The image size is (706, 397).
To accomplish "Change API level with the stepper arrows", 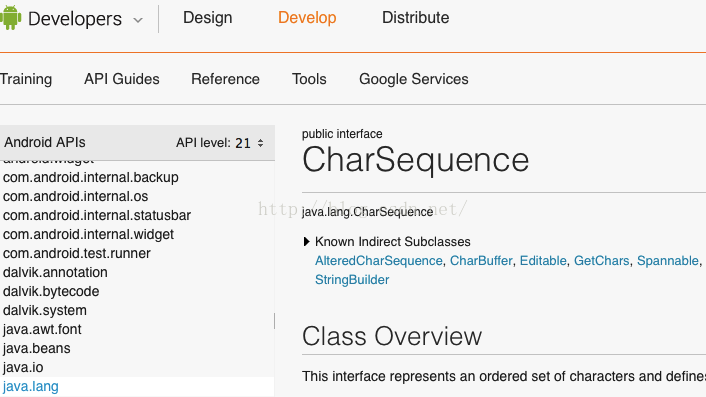I will (260, 143).
